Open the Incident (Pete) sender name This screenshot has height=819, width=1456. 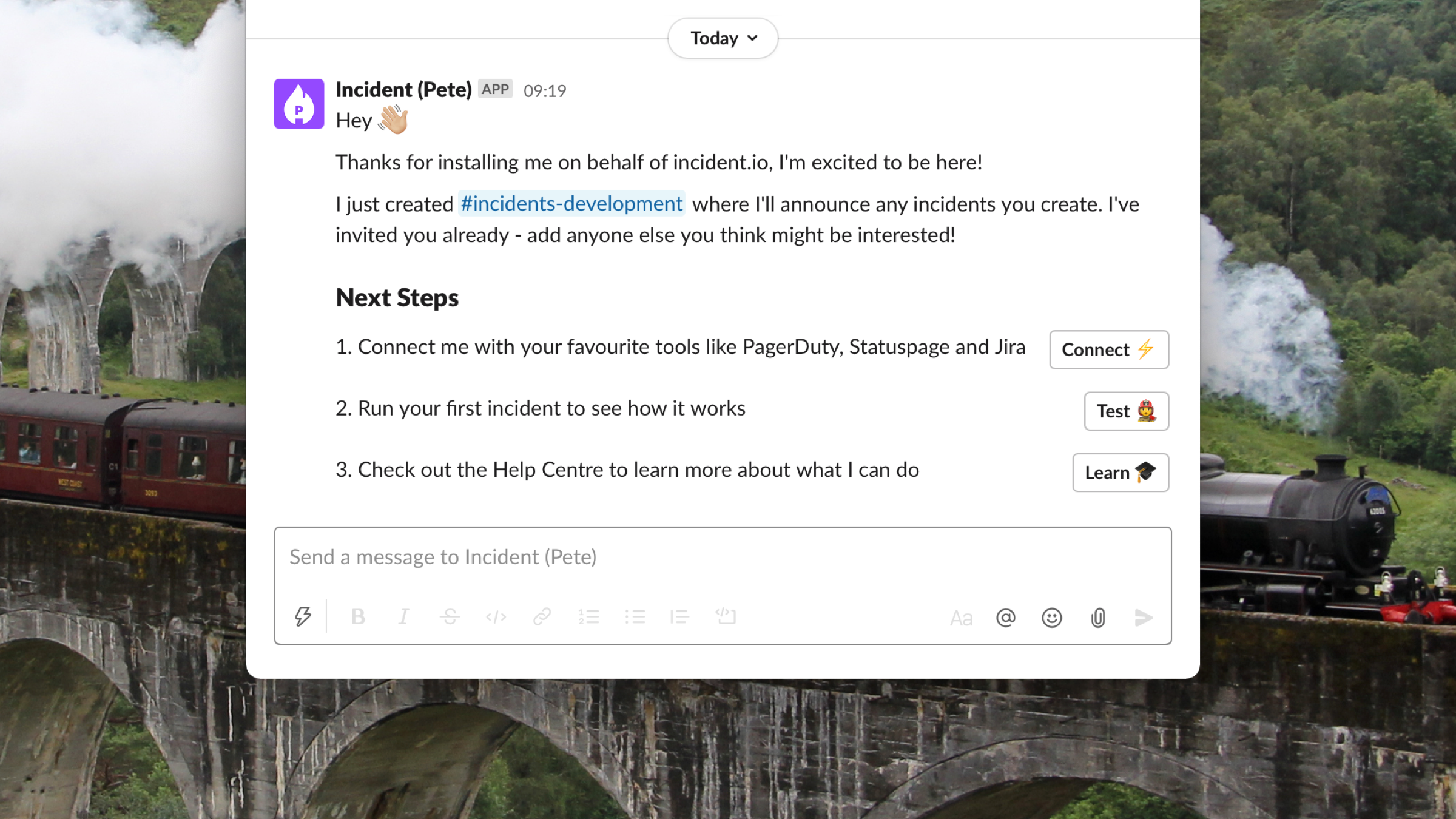[x=403, y=90]
